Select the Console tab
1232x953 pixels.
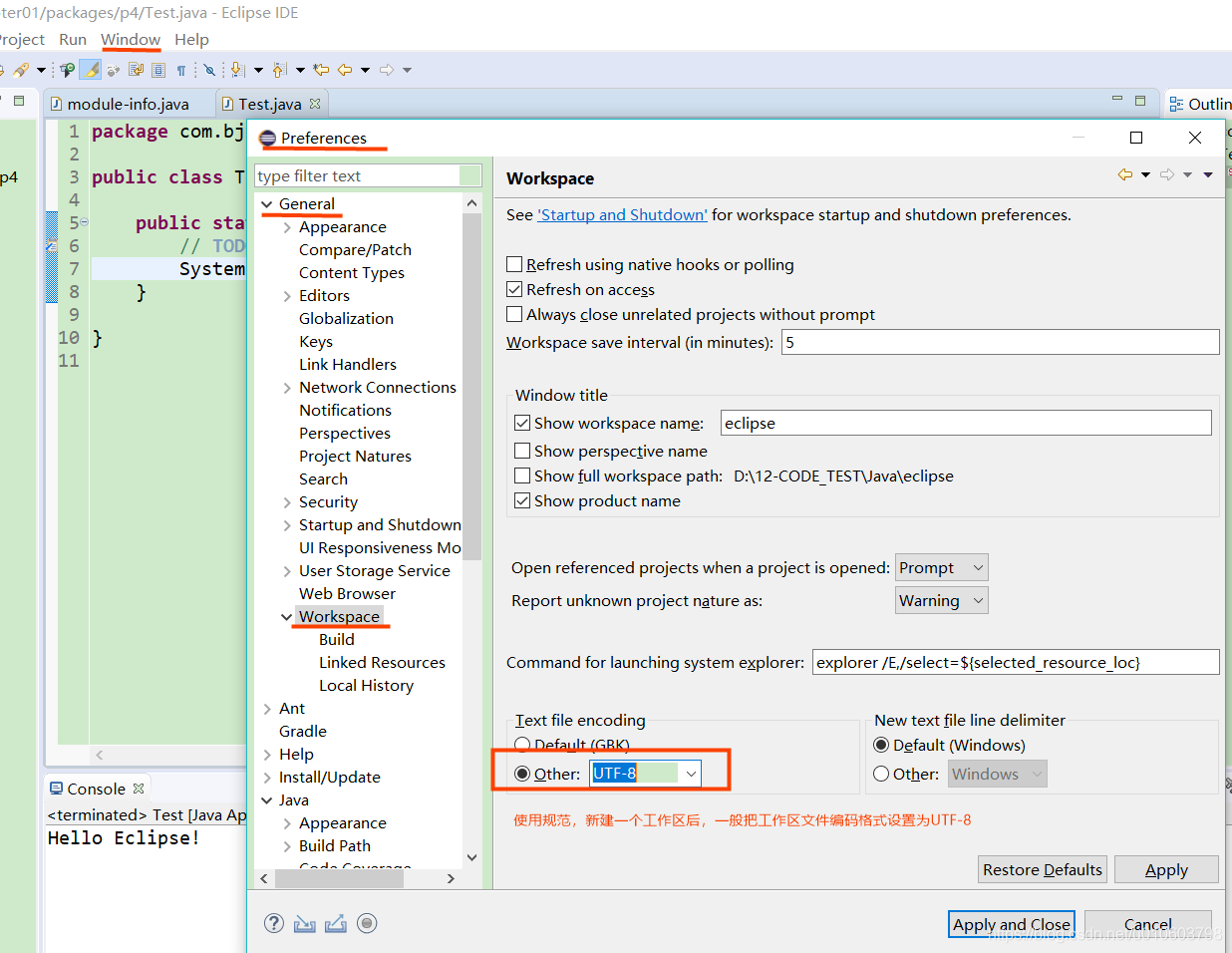coord(96,789)
